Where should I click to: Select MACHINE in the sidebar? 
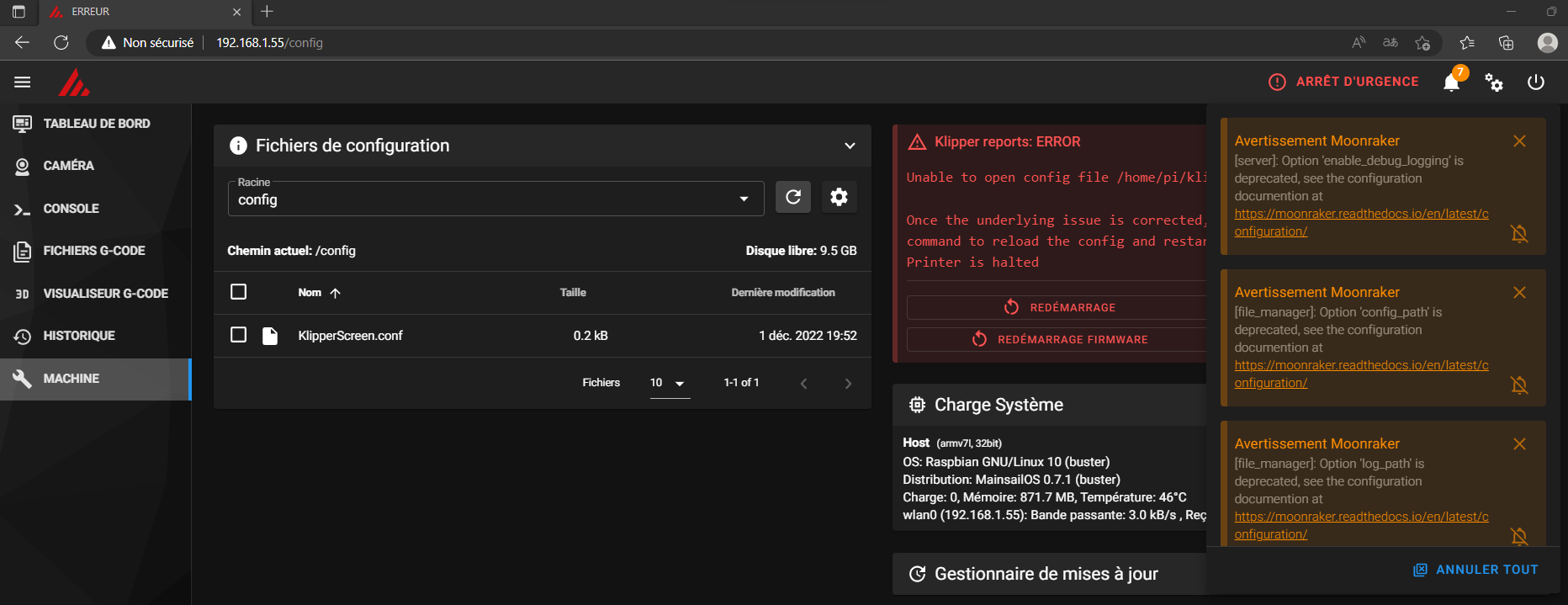pyautogui.click(x=96, y=379)
